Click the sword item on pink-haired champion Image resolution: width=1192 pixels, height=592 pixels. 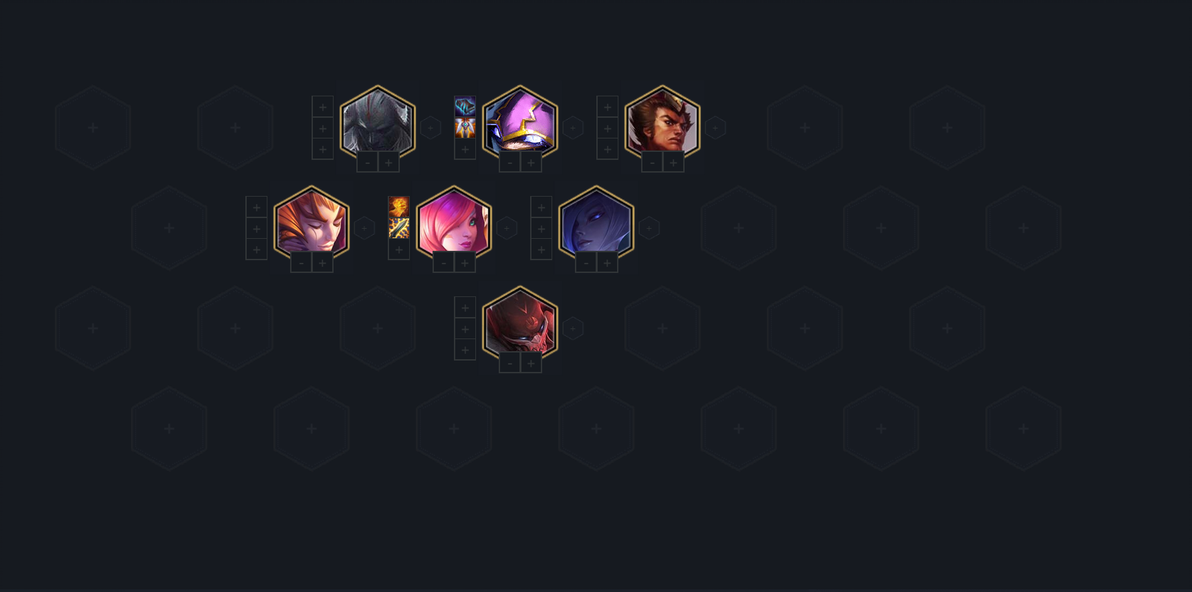click(399, 228)
